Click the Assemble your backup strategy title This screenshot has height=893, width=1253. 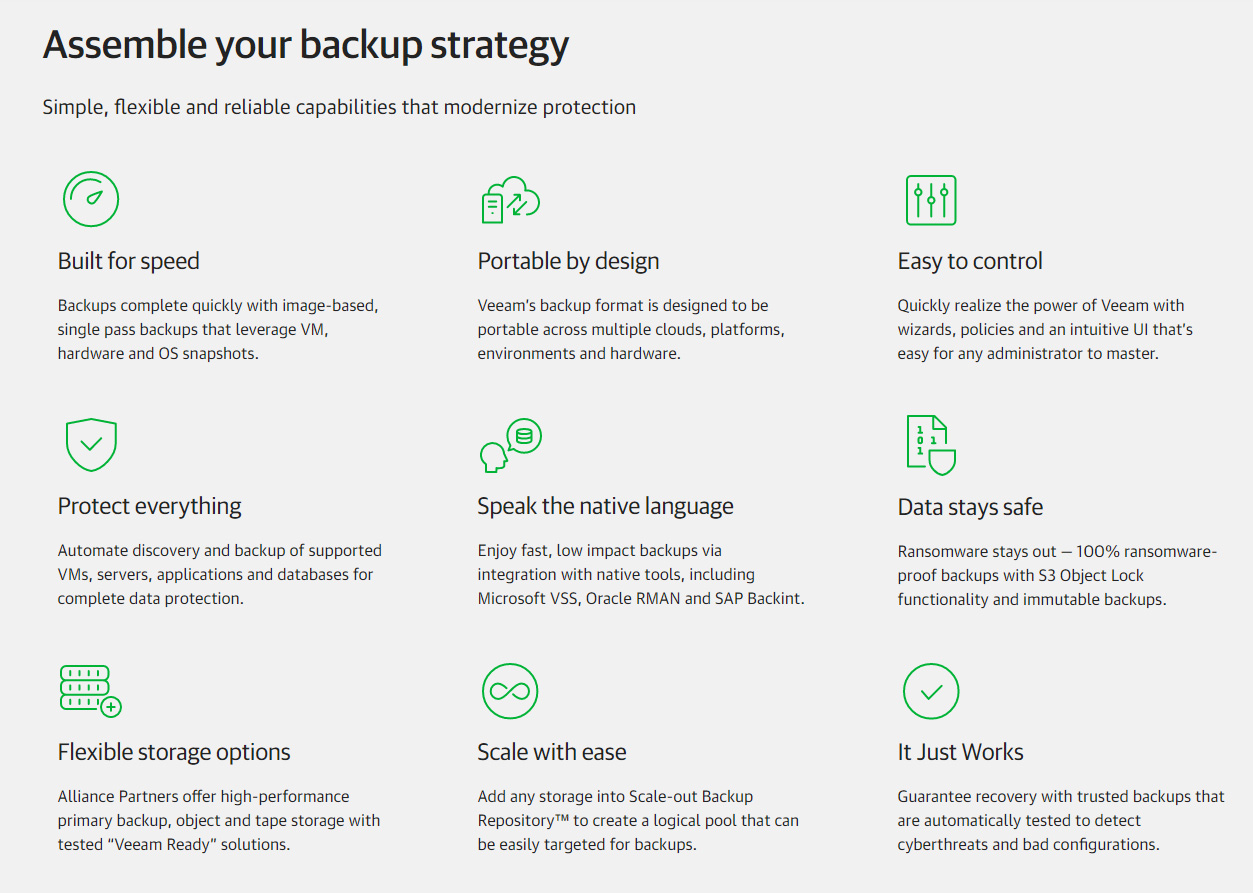click(x=306, y=46)
